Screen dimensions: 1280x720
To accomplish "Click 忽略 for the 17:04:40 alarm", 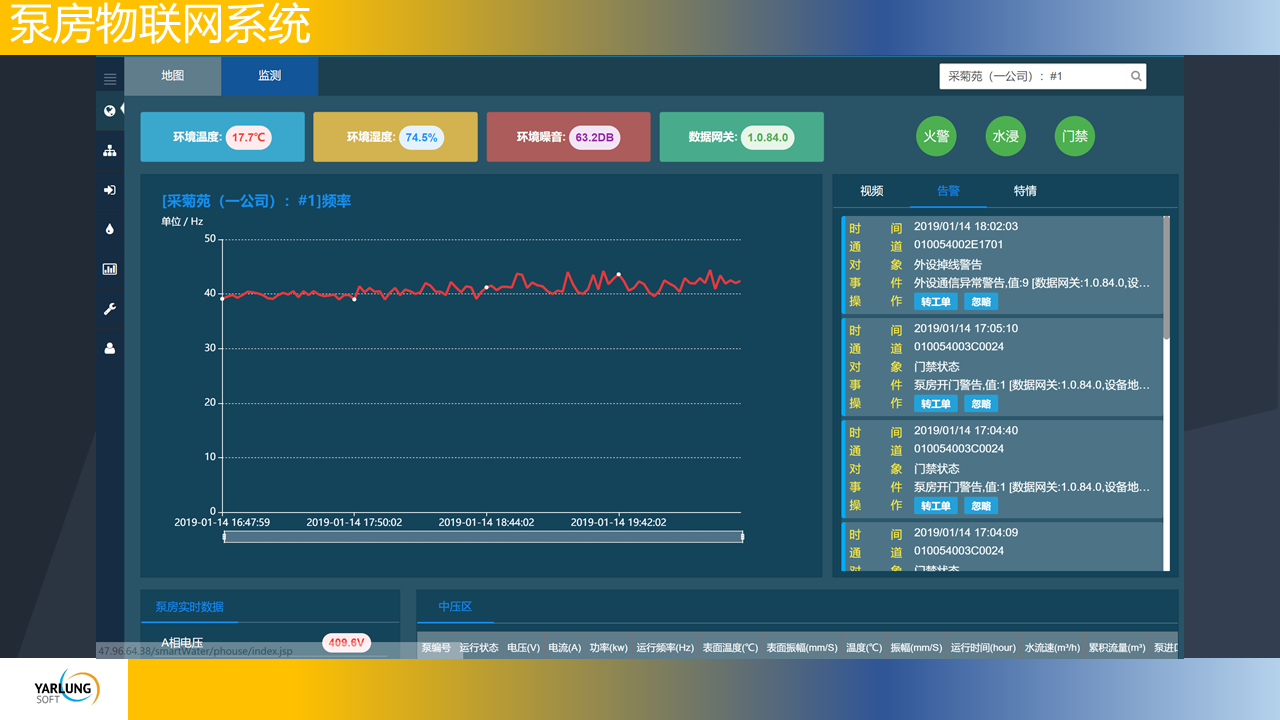I will tap(981, 506).
